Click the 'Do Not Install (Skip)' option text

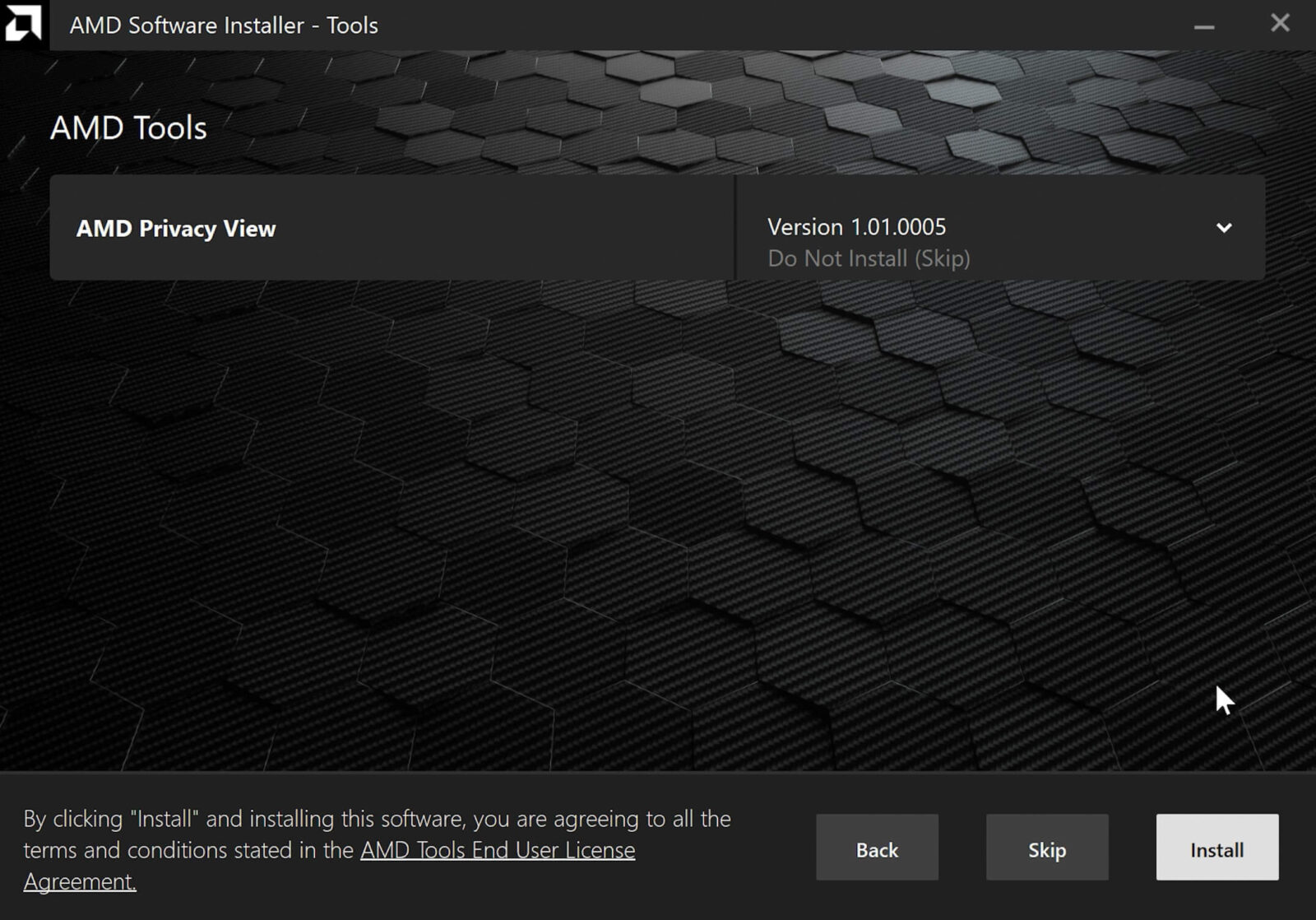(869, 258)
